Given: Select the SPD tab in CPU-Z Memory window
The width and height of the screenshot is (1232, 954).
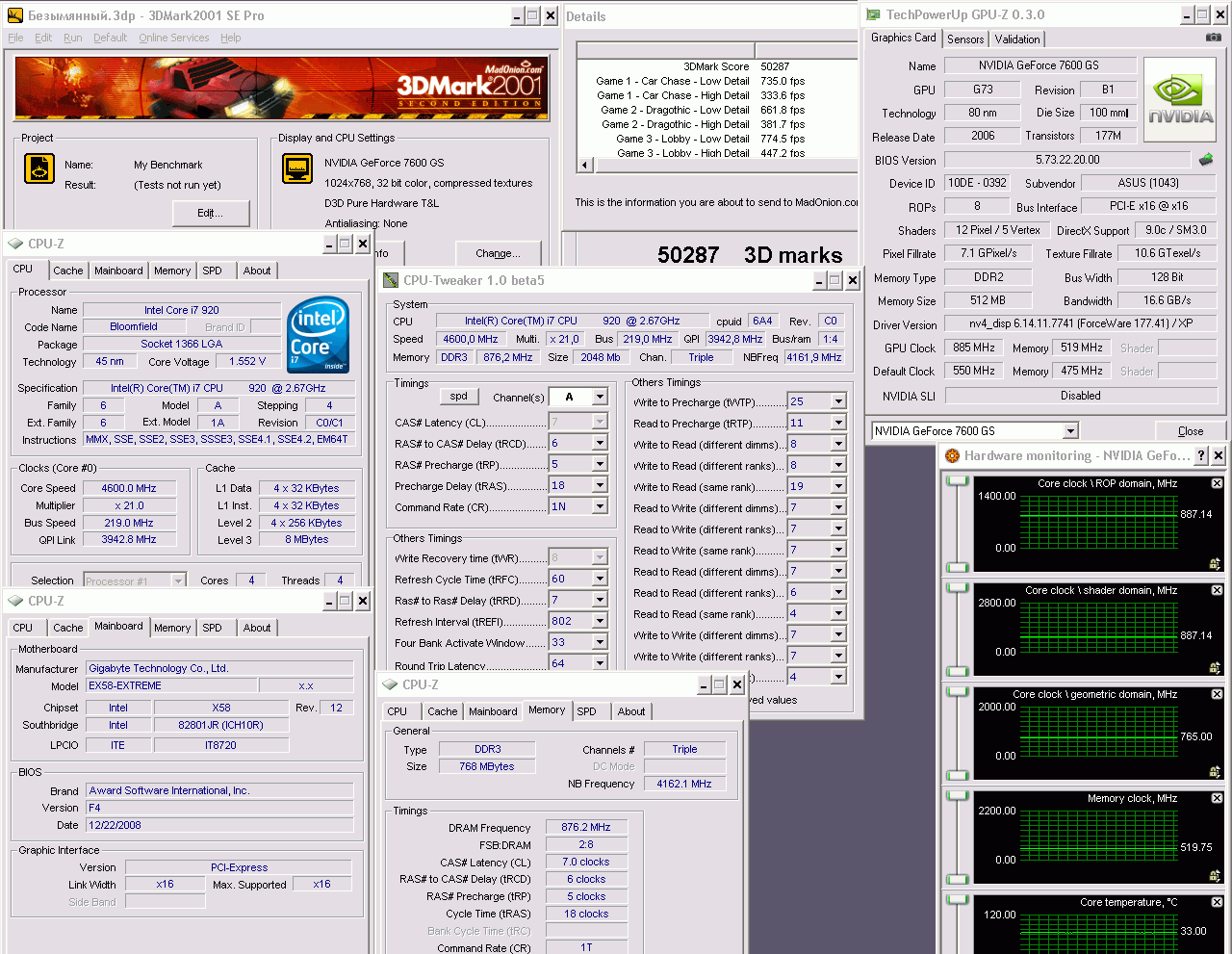Looking at the screenshot, I should coord(586,711).
